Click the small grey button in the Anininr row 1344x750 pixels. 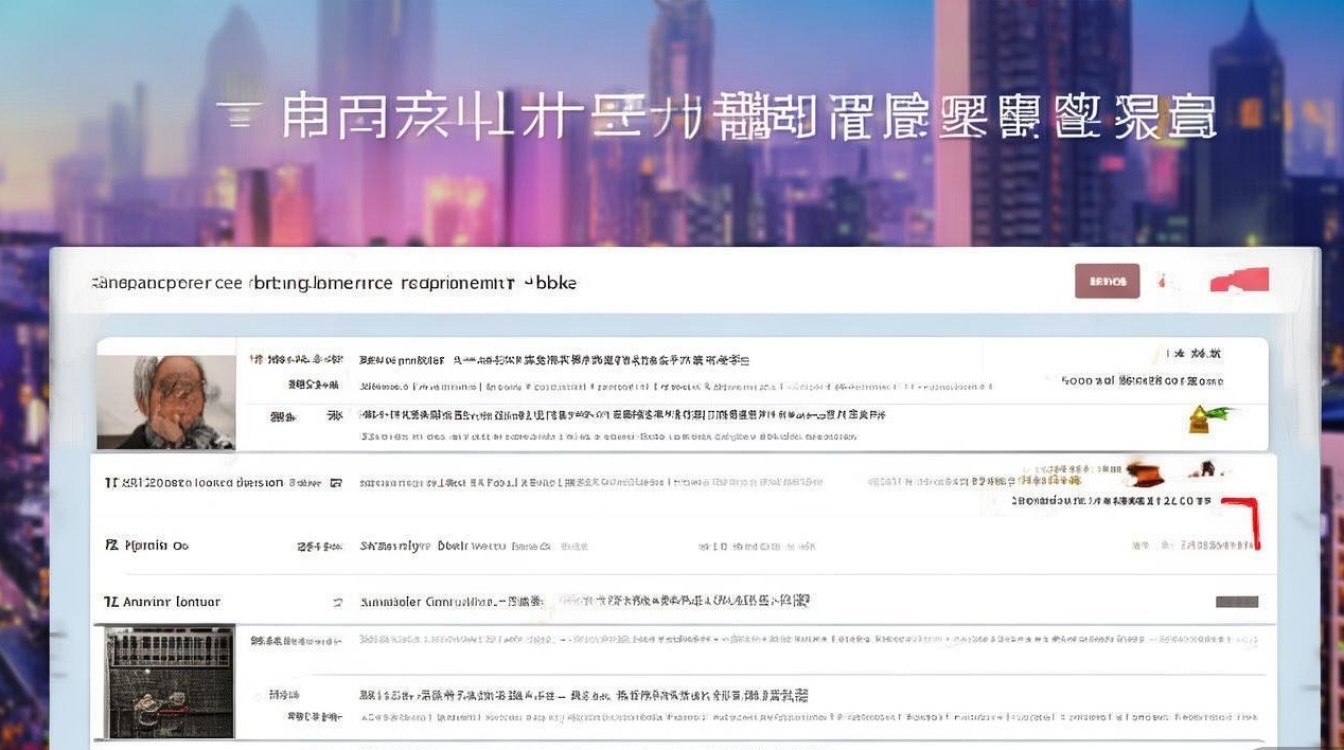(x=1236, y=602)
